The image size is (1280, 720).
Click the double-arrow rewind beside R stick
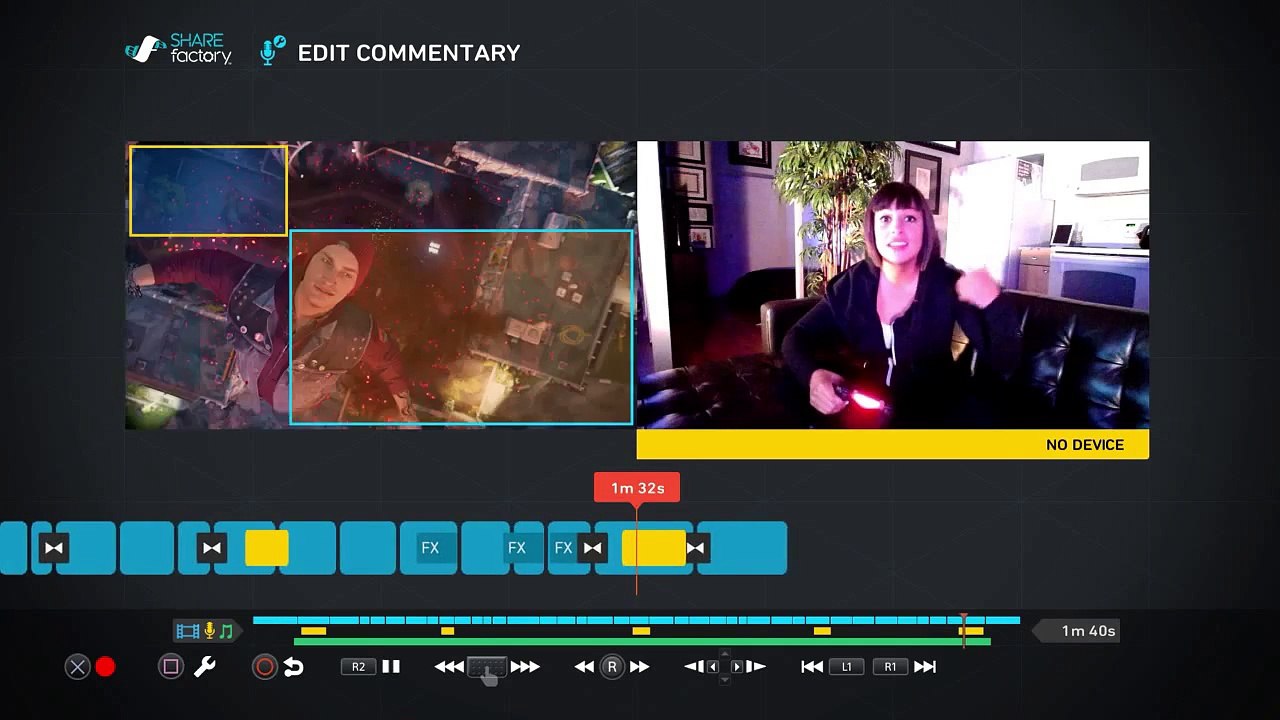(585, 667)
